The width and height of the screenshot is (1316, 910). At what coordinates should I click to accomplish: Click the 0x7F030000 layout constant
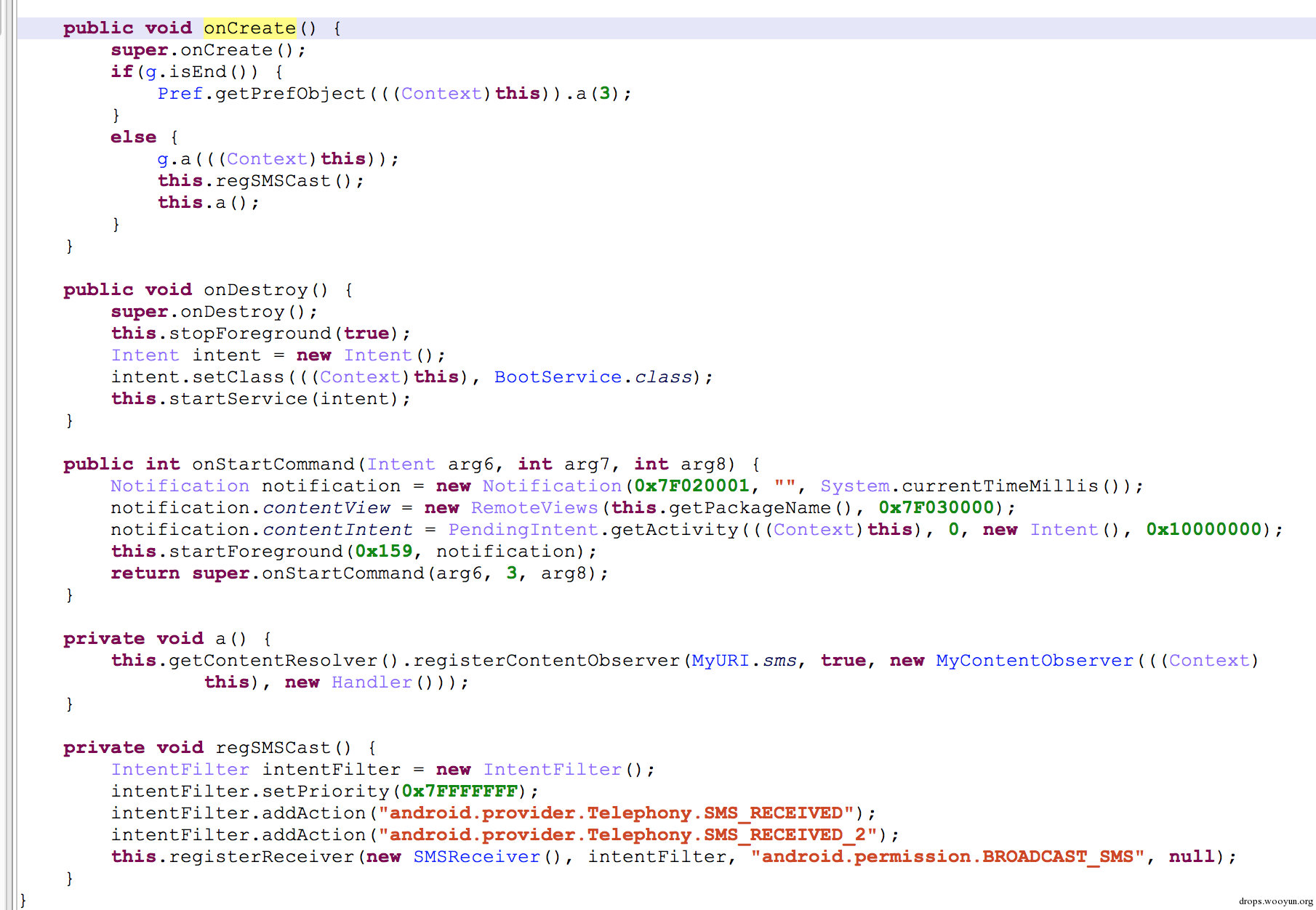pyautogui.click(x=936, y=508)
